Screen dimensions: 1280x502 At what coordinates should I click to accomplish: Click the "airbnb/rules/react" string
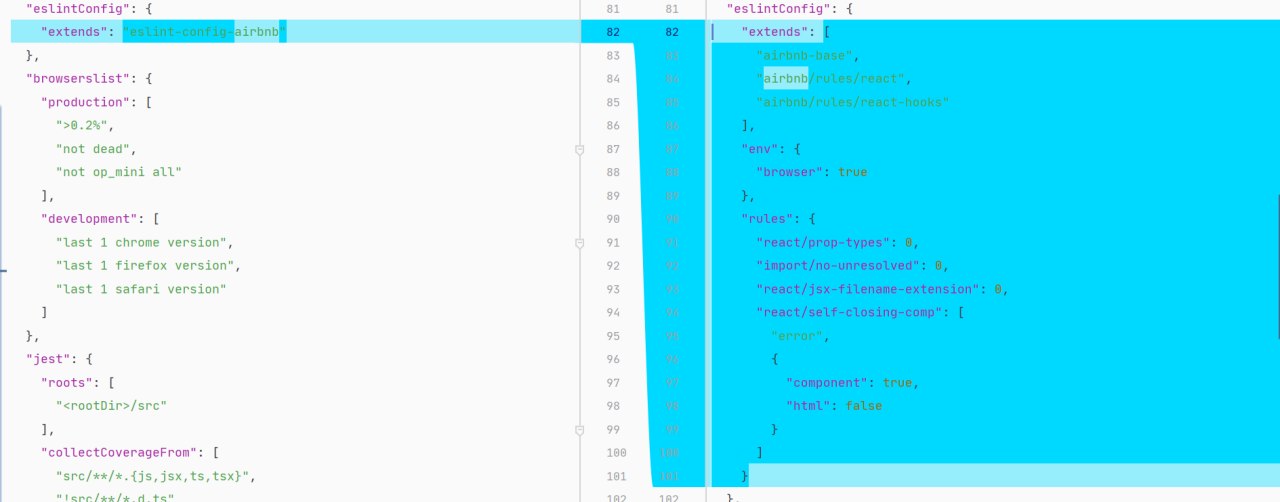(832, 79)
